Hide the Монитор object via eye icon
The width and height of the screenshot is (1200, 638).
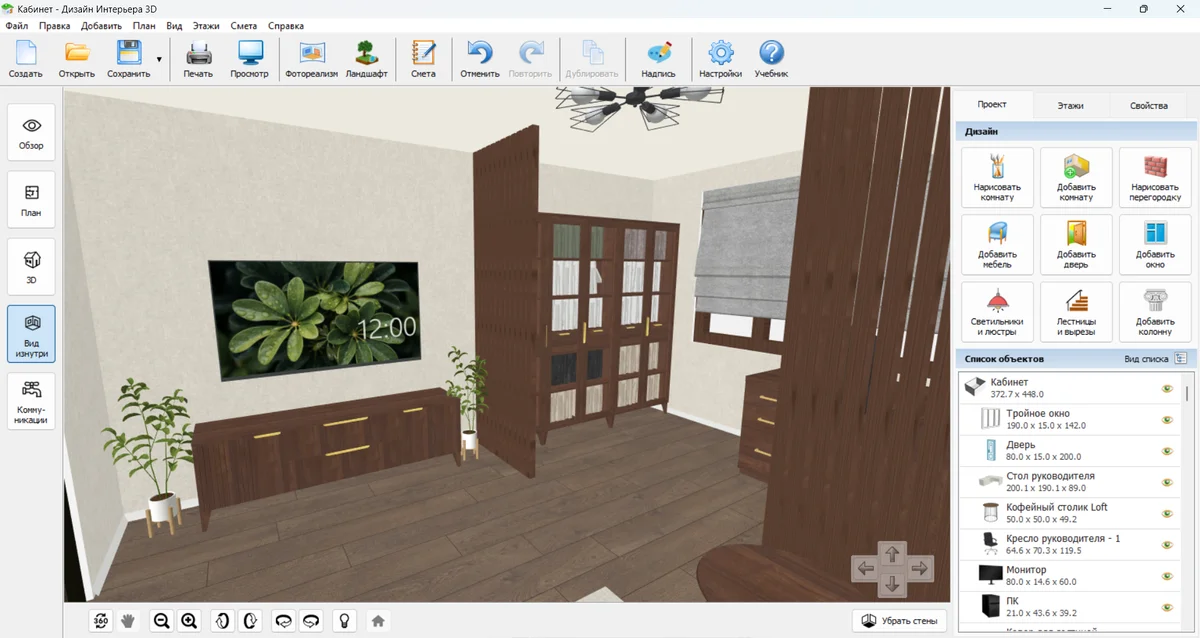coord(1167,575)
